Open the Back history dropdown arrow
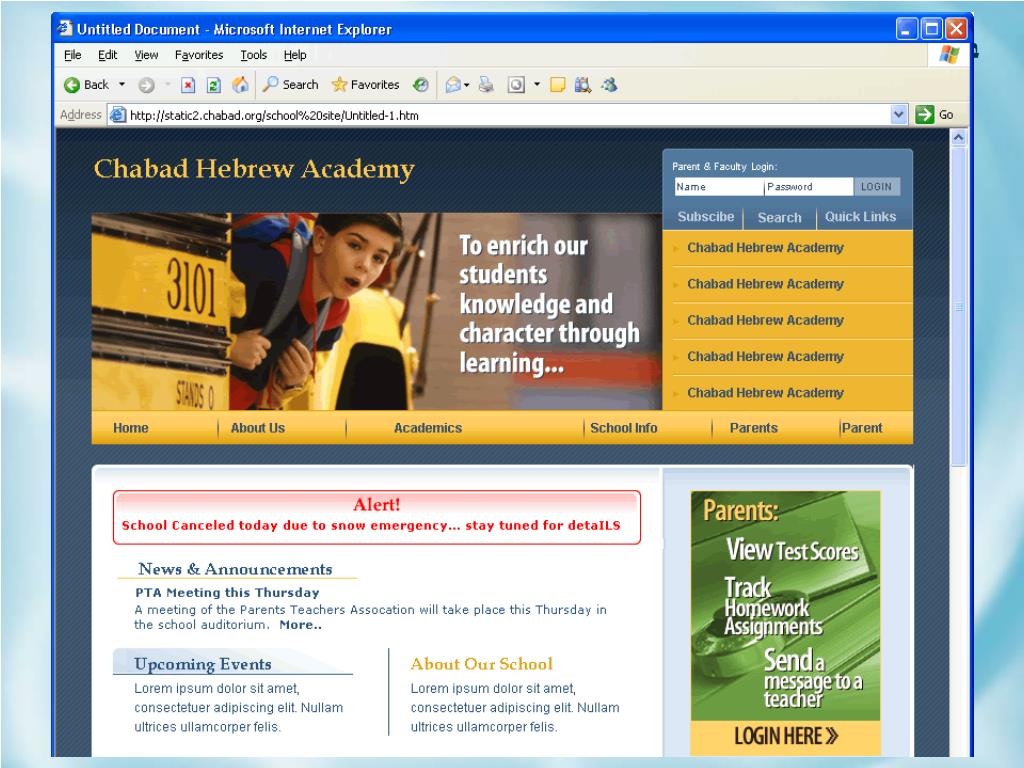 (121, 85)
